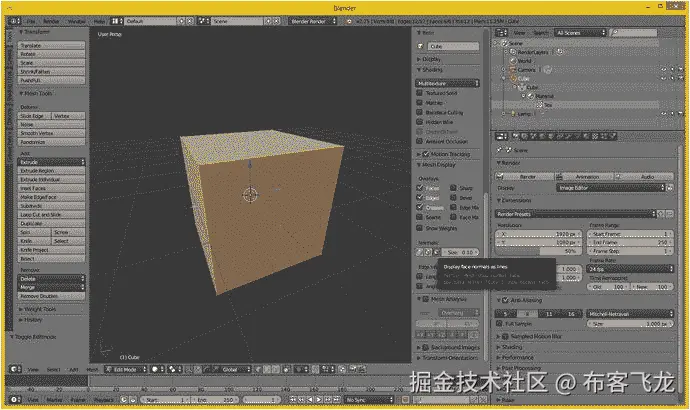
Task: Enable the Sharp overlay checkbox
Action: (x=453, y=188)
